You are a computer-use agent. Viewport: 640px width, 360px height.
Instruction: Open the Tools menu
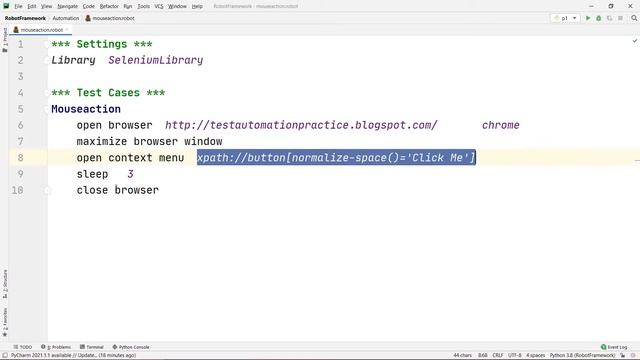tap(143, 7)
